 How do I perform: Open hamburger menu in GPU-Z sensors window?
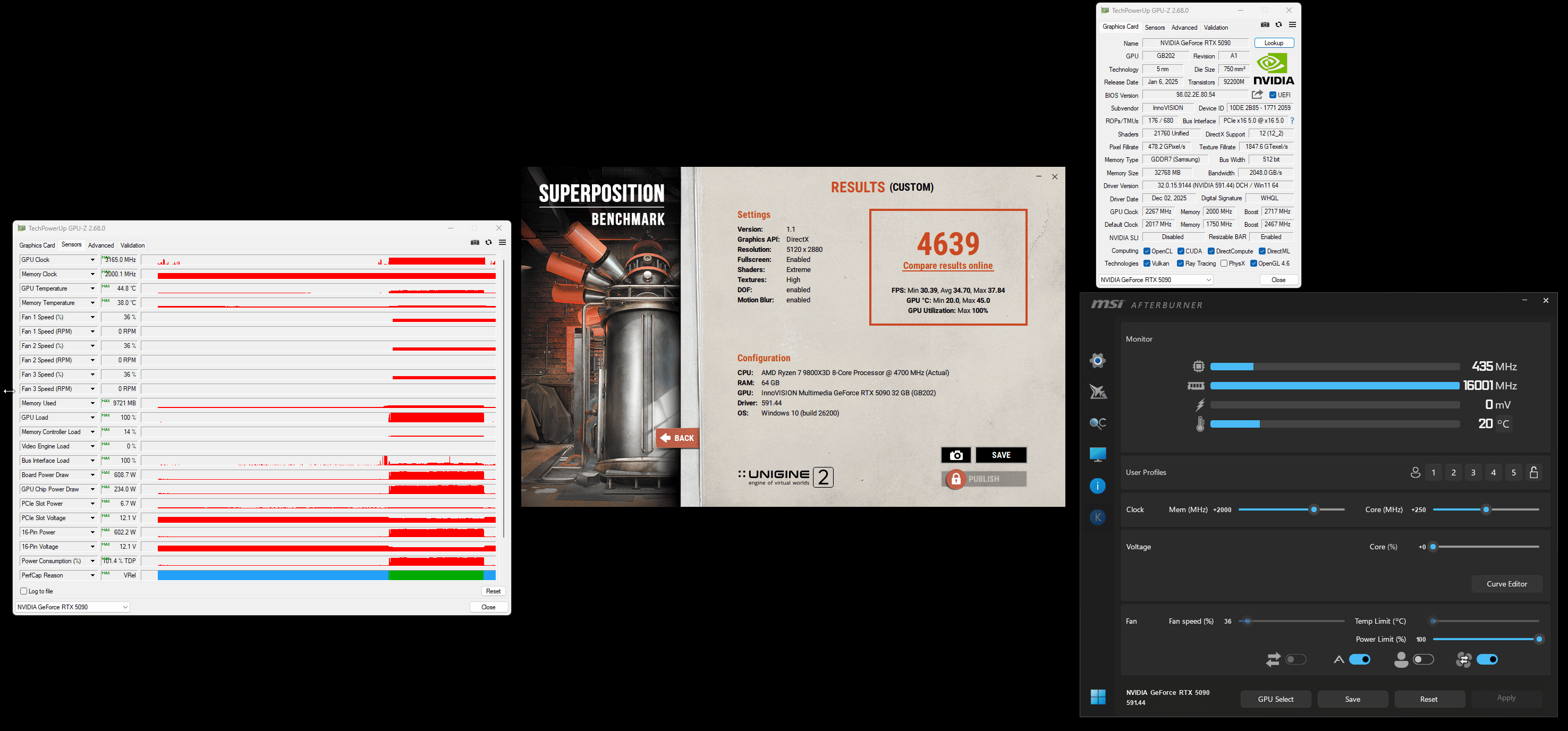502,242
